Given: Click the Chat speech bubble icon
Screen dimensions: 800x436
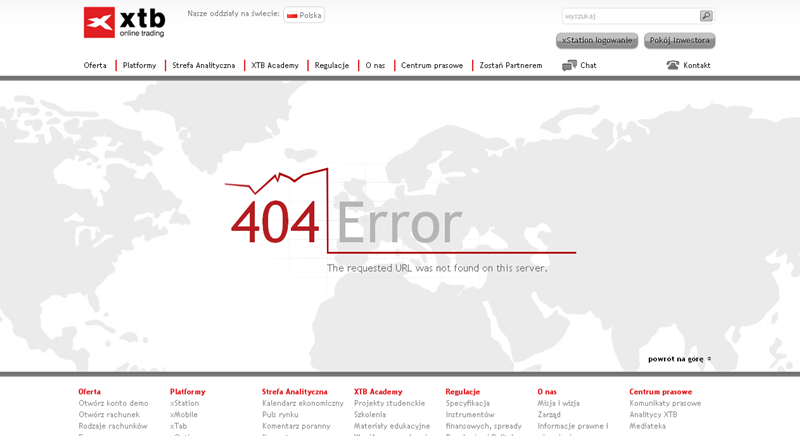Looking at the screenshot, I should tap(569, 66).
